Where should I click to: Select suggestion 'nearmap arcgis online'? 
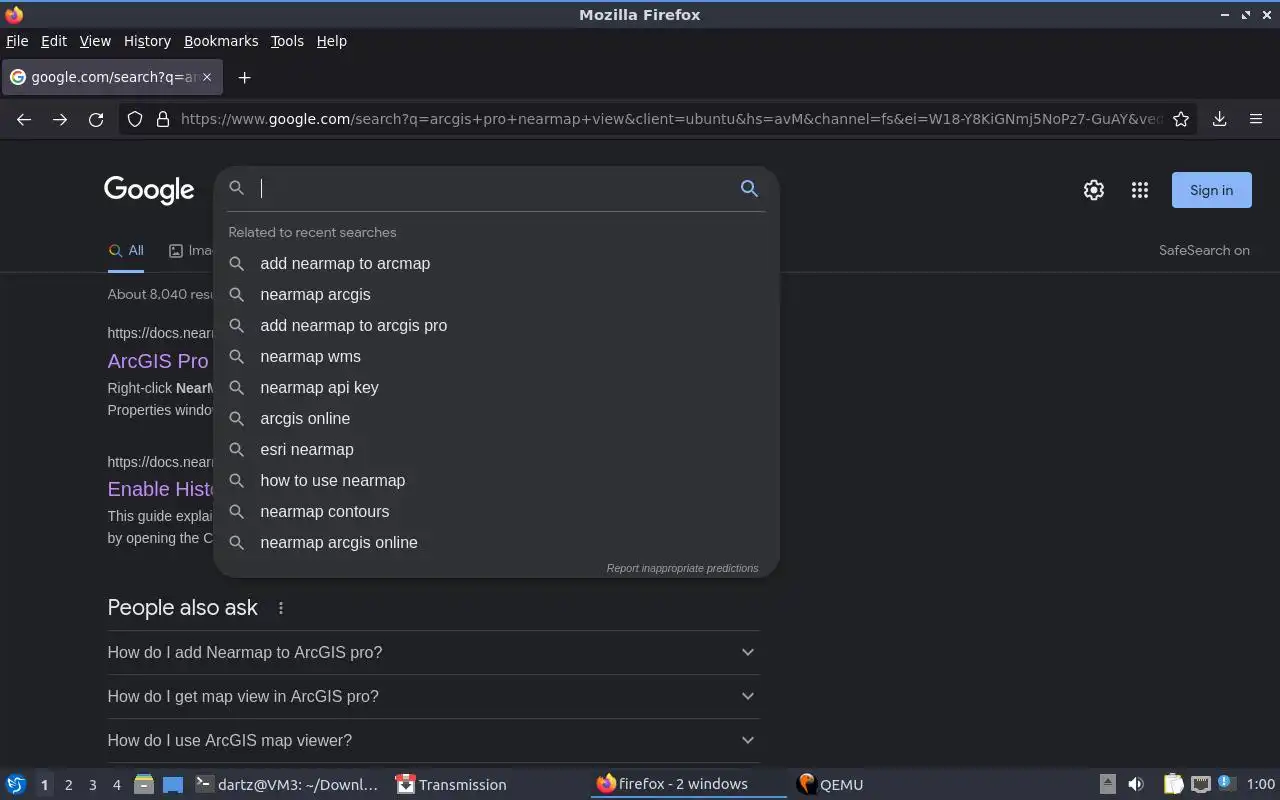496,542
